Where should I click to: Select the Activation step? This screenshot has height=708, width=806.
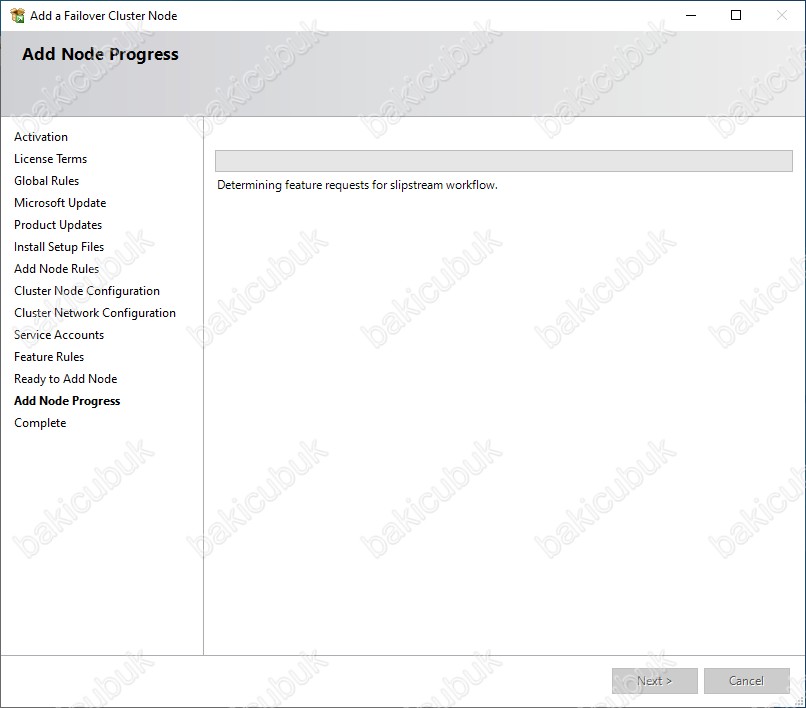41,137
